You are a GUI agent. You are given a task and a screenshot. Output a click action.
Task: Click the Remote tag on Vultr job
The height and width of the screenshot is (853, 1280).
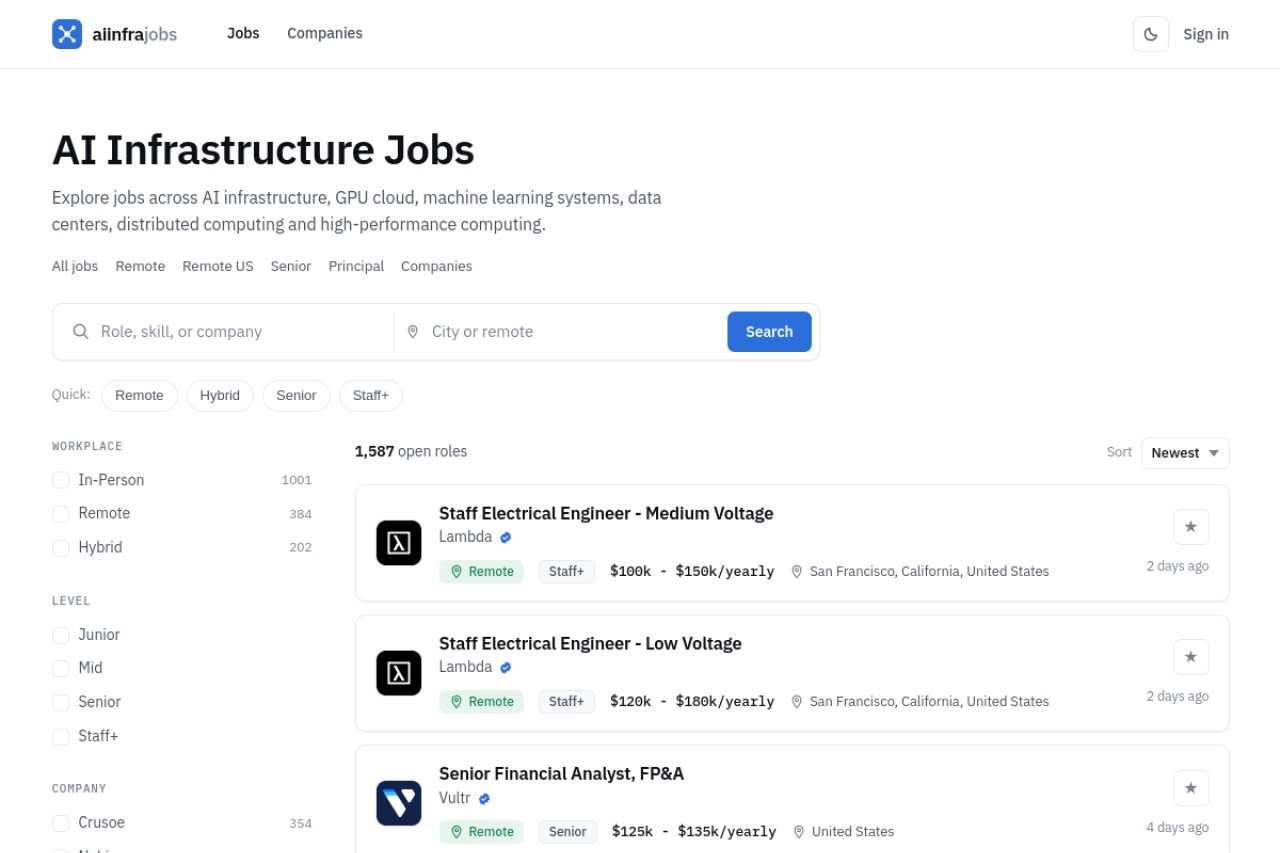(481, 832)
